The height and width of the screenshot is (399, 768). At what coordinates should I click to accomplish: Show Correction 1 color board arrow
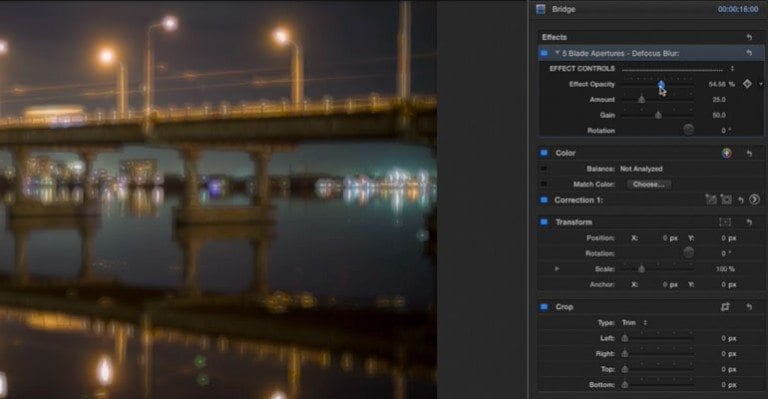point(754,200)
